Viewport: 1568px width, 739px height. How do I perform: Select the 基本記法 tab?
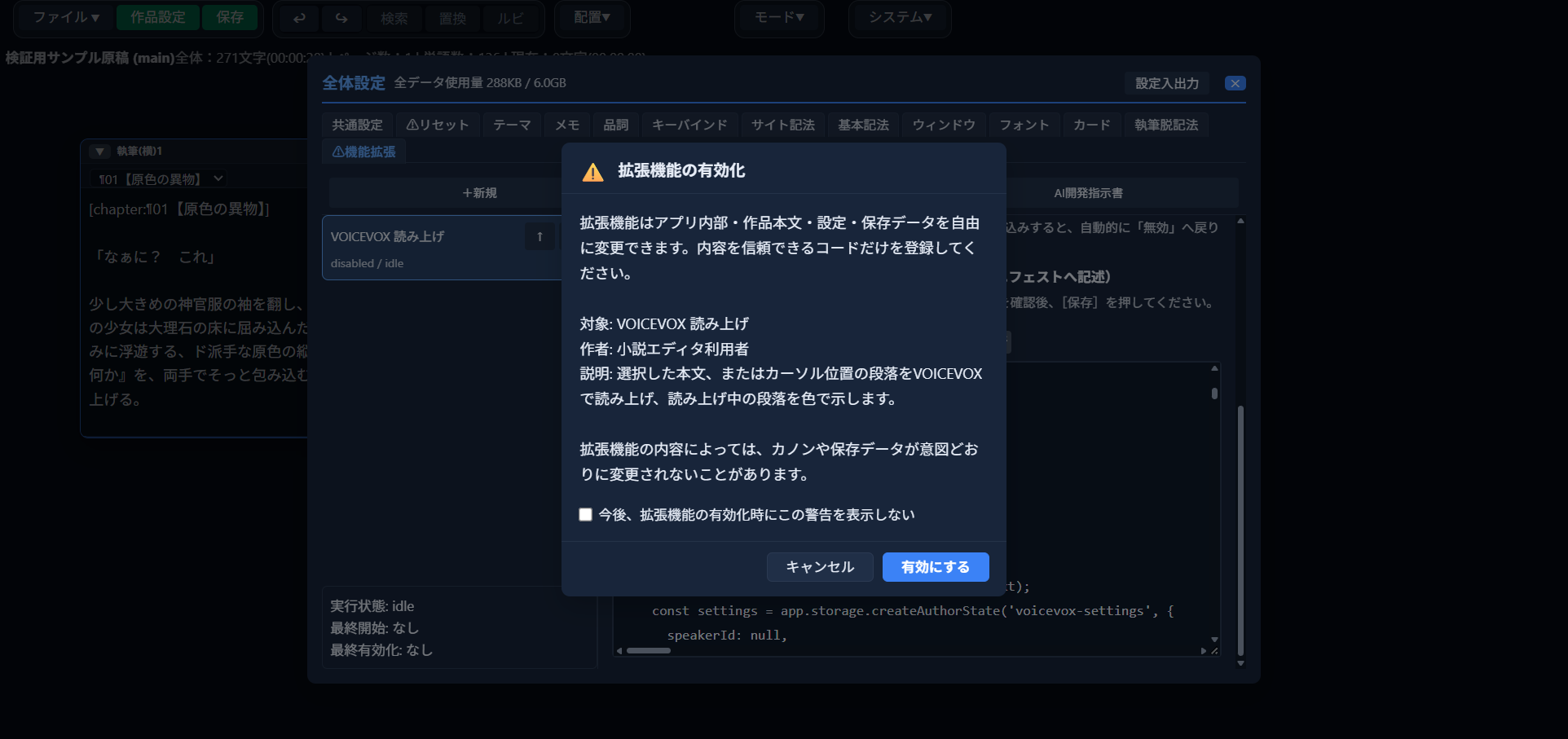coord(864,125)
